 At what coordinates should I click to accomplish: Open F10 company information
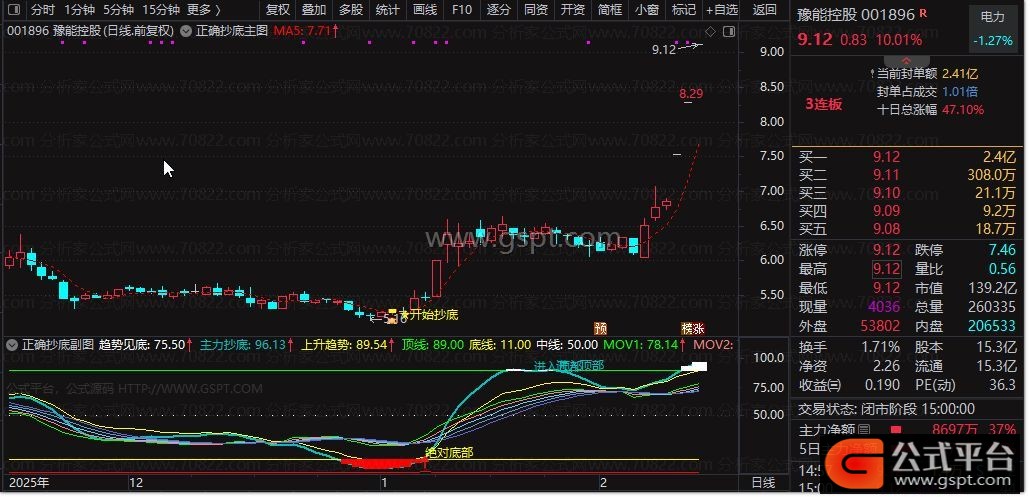click(x=461, y=10)
